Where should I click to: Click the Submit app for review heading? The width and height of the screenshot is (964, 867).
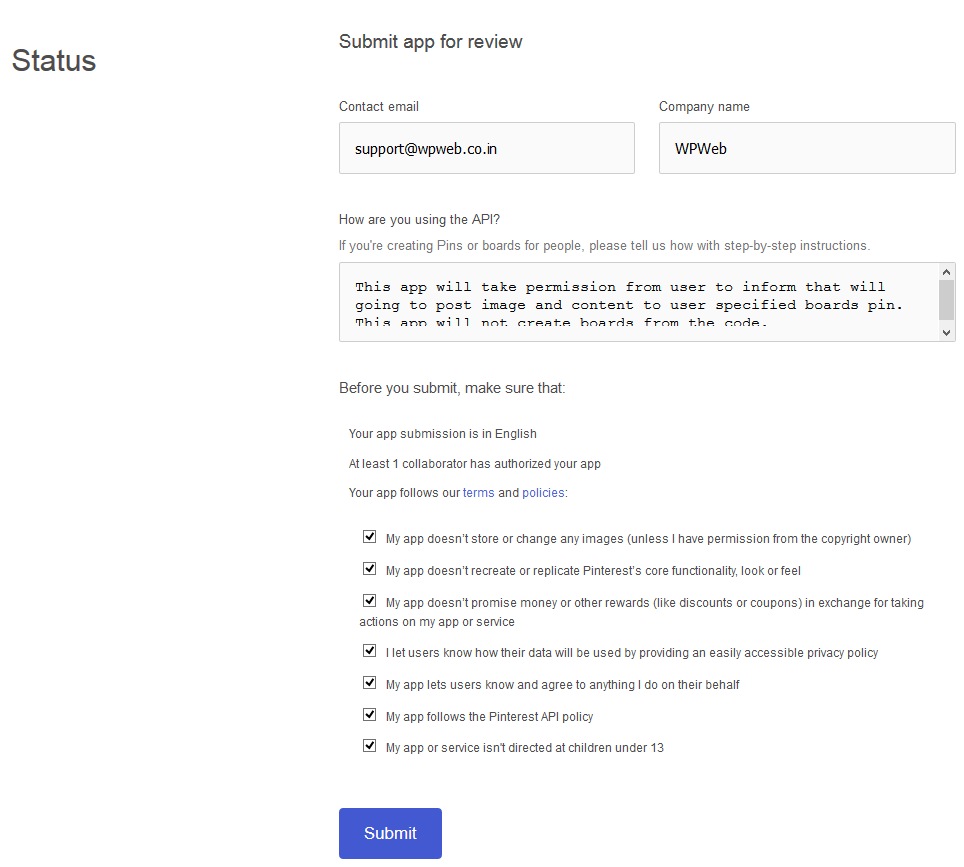click(x=430, y=42)
